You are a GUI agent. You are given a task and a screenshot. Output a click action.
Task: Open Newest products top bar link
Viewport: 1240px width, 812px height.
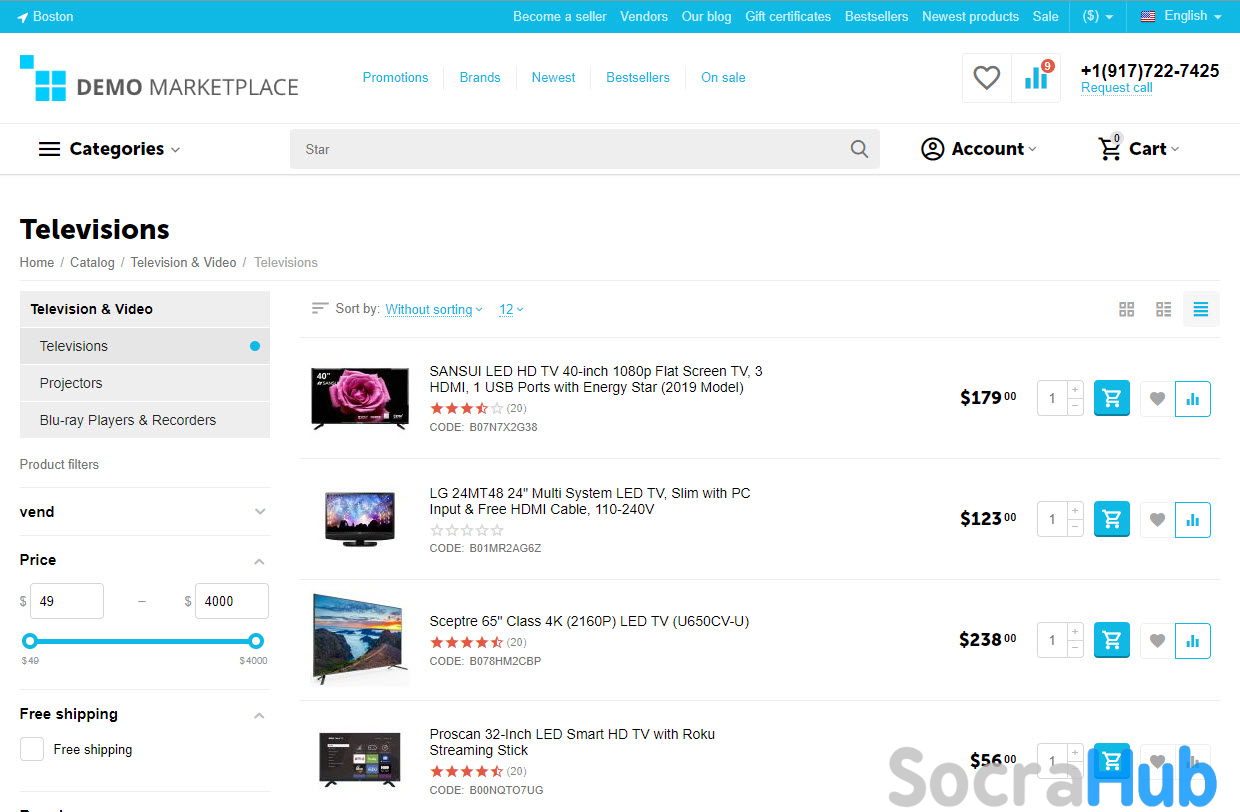point(970,16)
